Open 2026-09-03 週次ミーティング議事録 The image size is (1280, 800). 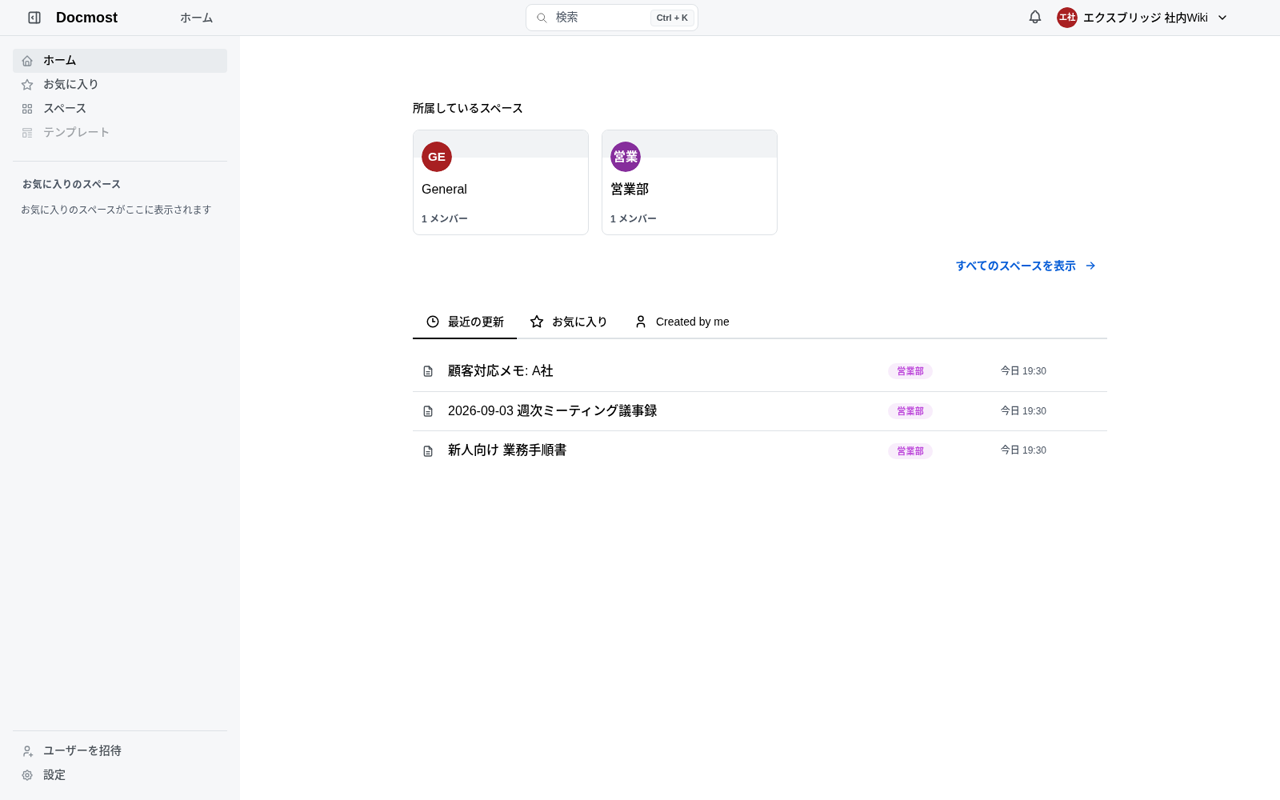pyautogui.click(x=552, y=411)
